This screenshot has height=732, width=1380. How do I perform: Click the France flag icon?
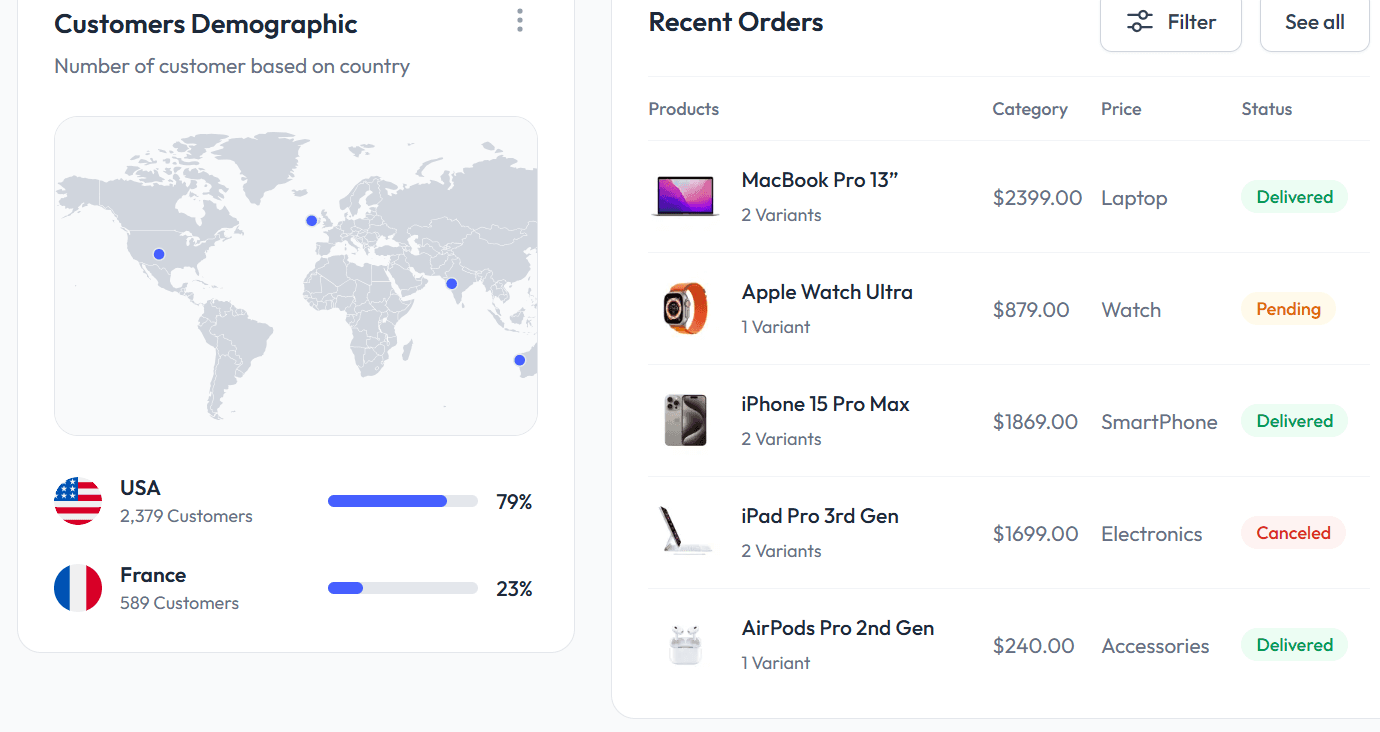point(78,588)
